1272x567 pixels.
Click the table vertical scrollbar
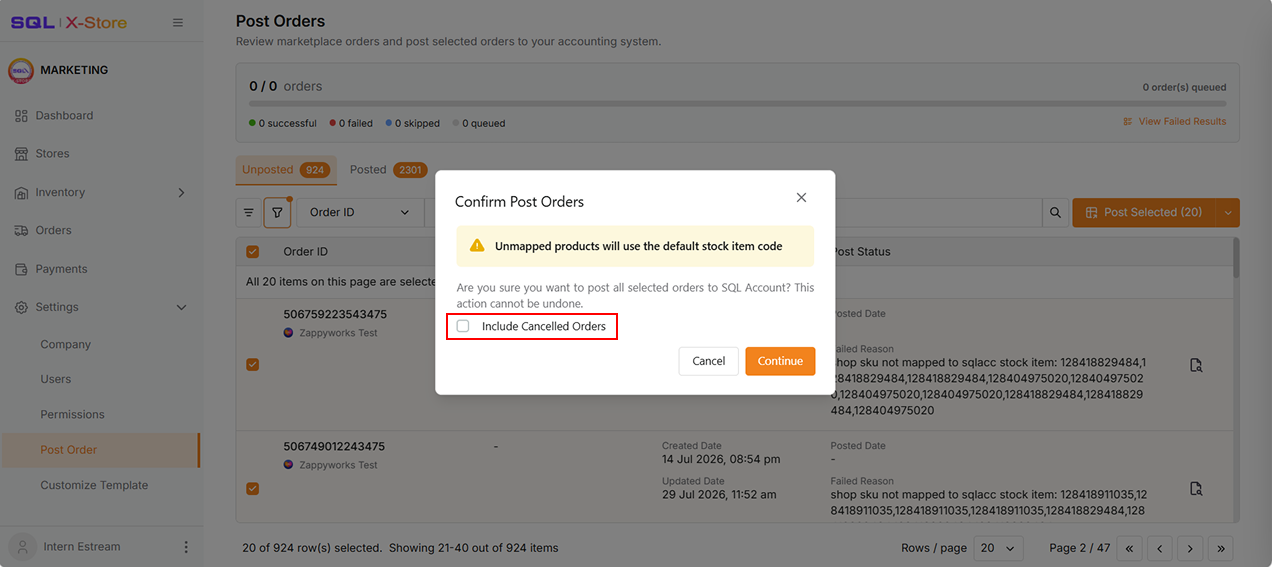click(x=1236, y=258)
